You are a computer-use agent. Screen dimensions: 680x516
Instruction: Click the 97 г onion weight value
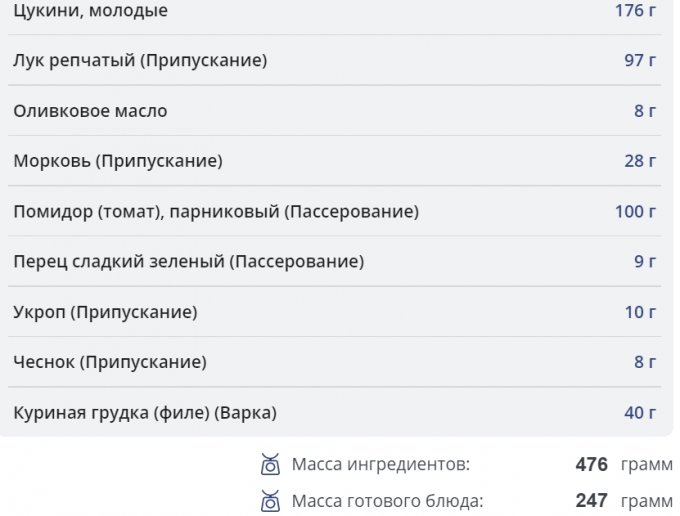pyautogui.click(x=640, y=61)
